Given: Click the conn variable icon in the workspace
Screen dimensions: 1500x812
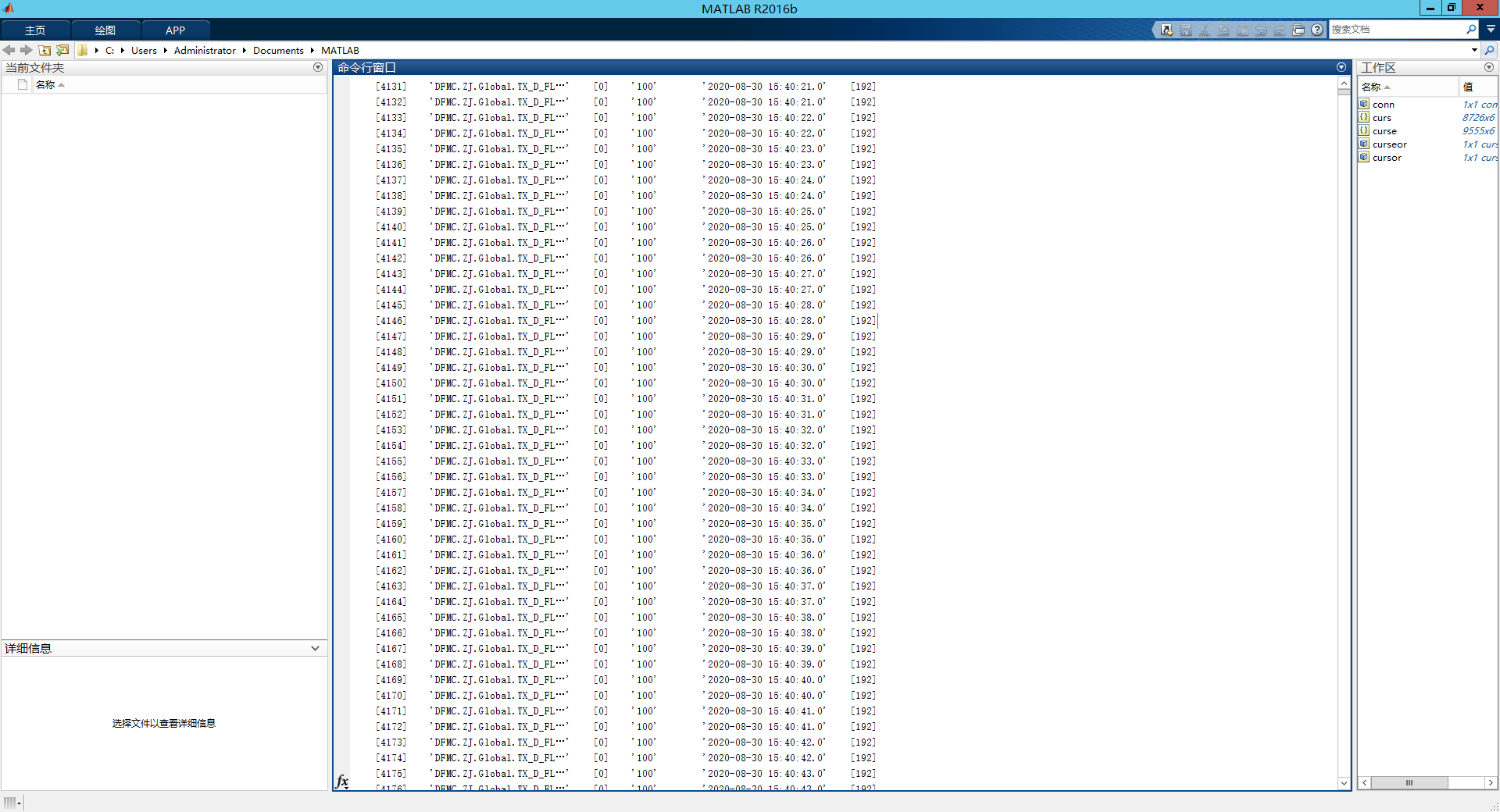Looking at the screenshot, I should click(x=1364, y=104).
